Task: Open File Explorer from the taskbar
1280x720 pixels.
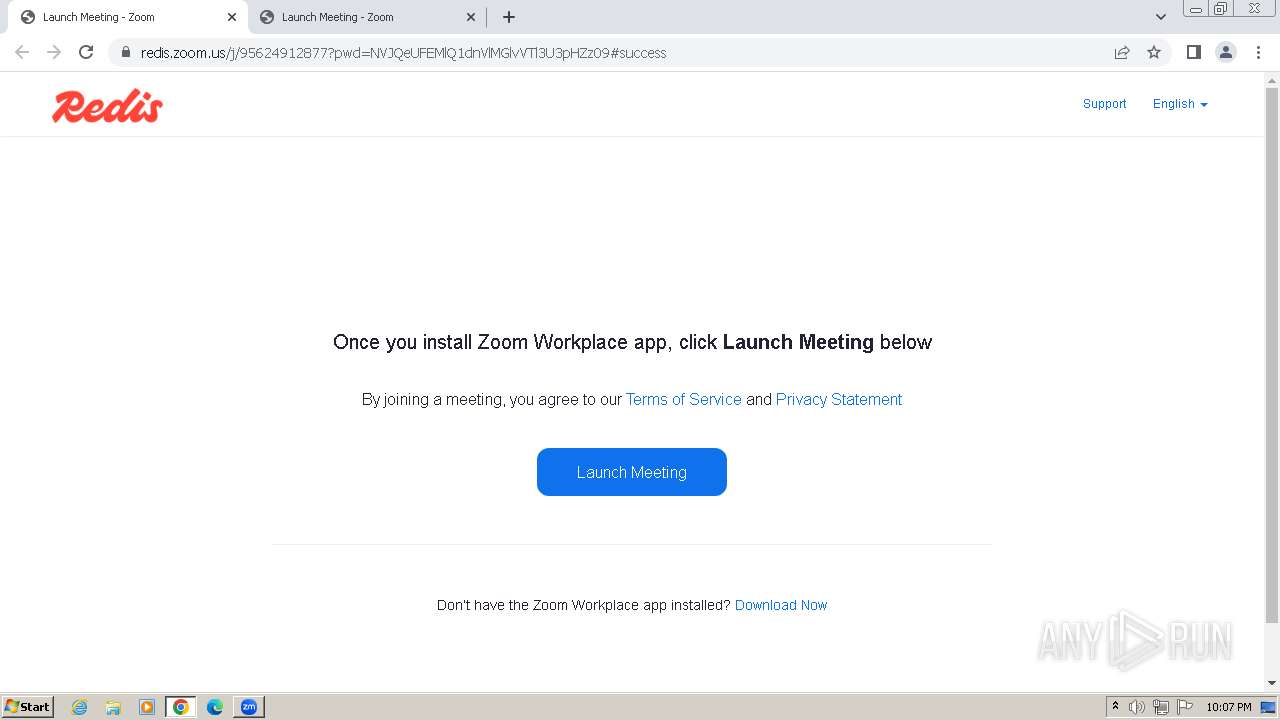Action: (x=113, y=707)
